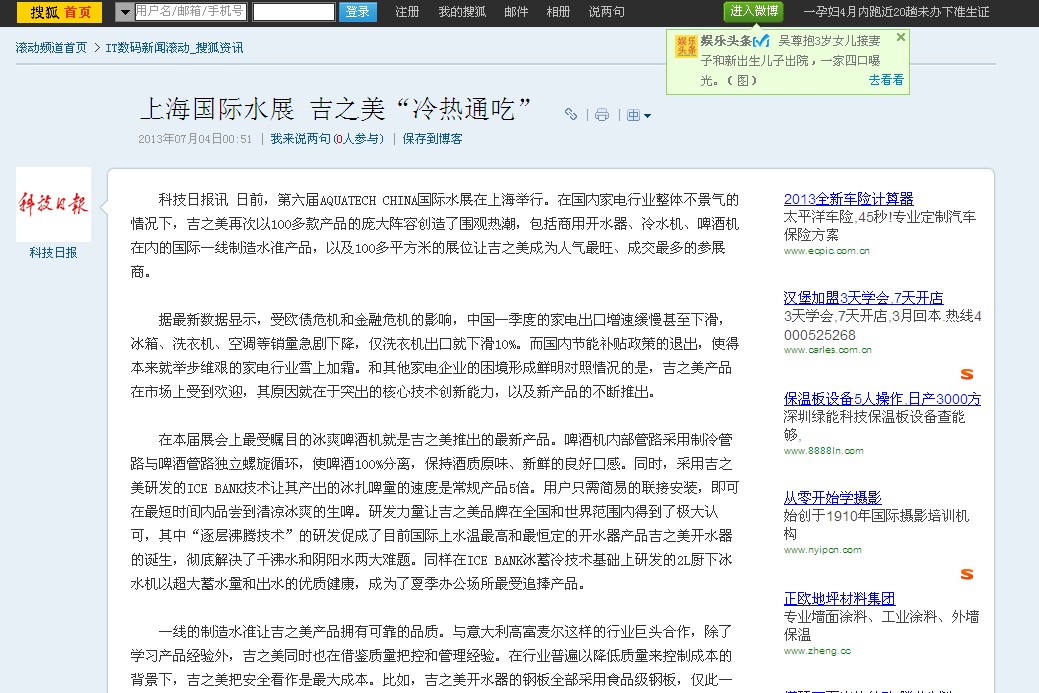
Task: Focus the 用户名/邮箱/手机号 username field
Action: (190, 11)
